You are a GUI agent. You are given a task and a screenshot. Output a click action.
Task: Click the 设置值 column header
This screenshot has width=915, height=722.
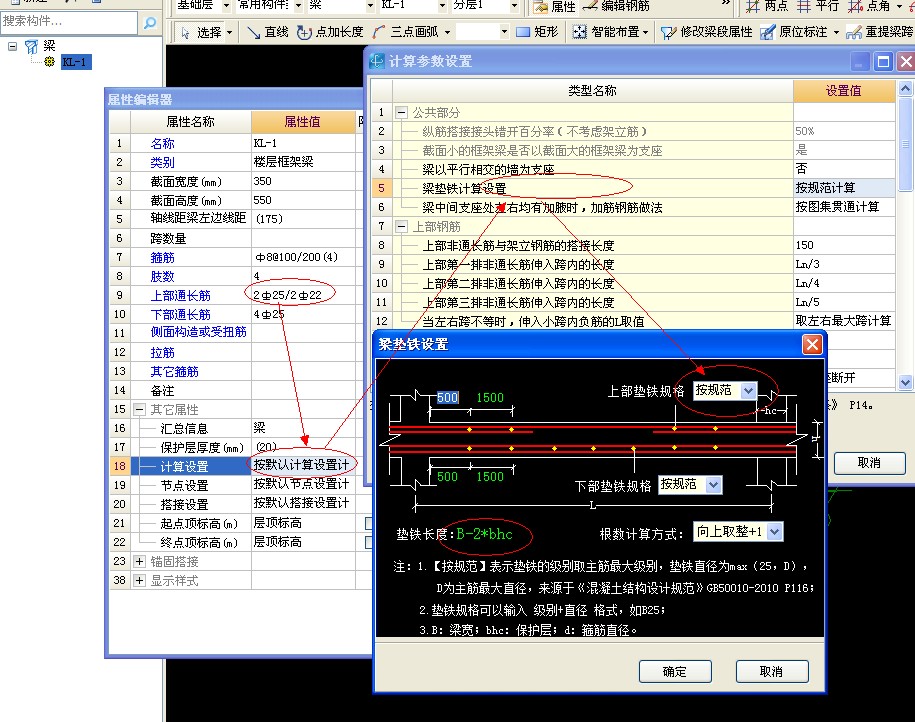(844, 90)
